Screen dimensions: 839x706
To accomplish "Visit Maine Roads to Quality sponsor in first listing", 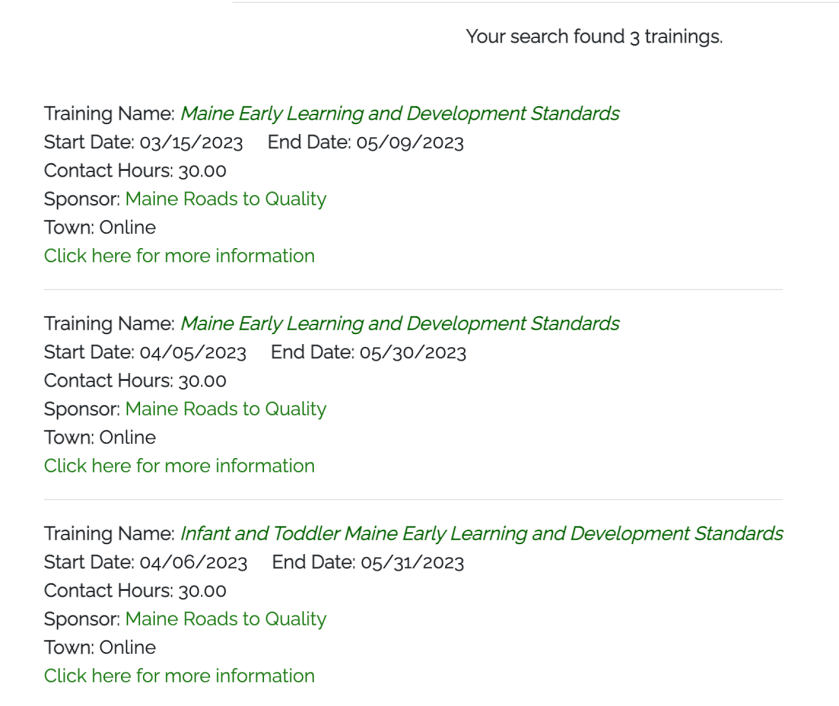I will click(x=225, y=199).
